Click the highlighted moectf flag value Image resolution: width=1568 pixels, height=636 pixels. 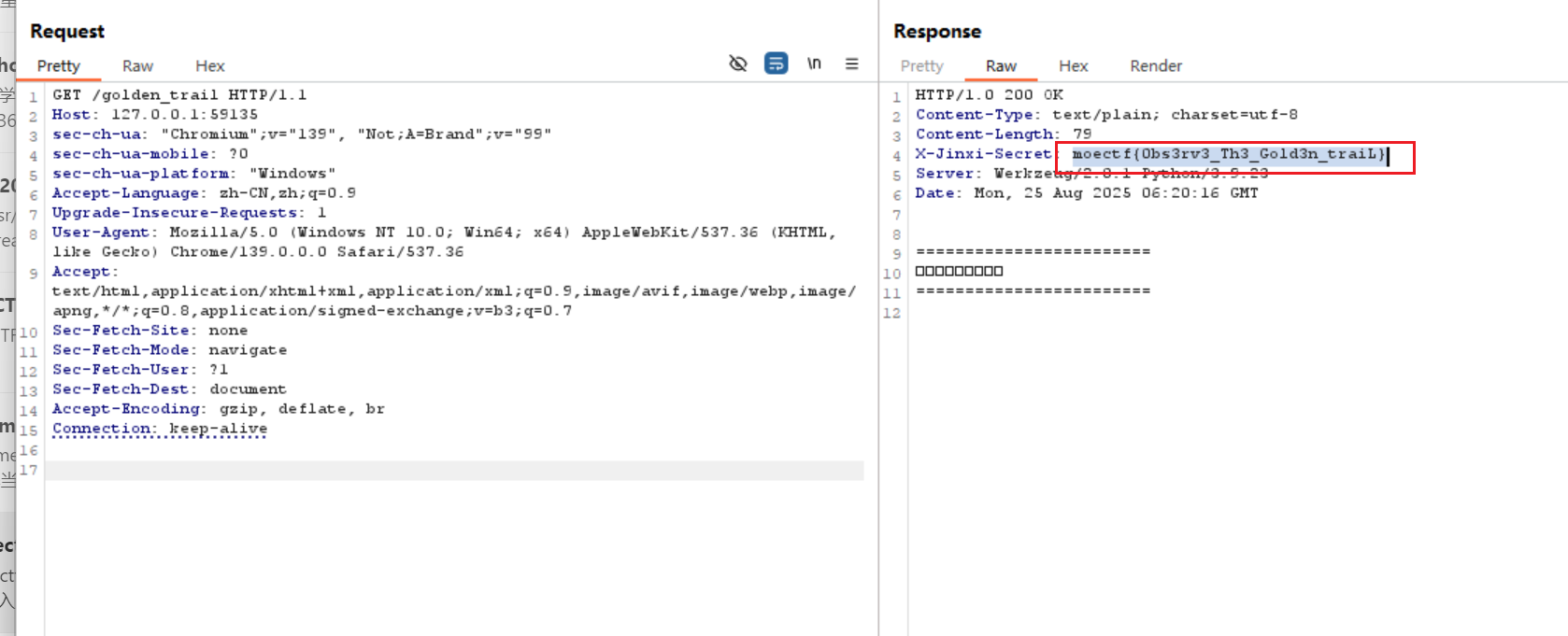pyautogui.click(x=1228, y=154)
